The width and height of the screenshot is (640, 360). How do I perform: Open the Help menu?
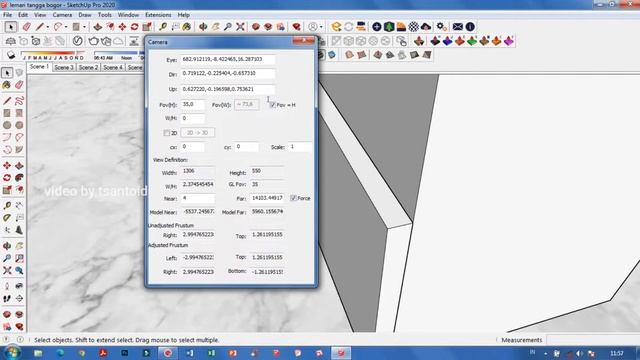[x=184, y=15]
